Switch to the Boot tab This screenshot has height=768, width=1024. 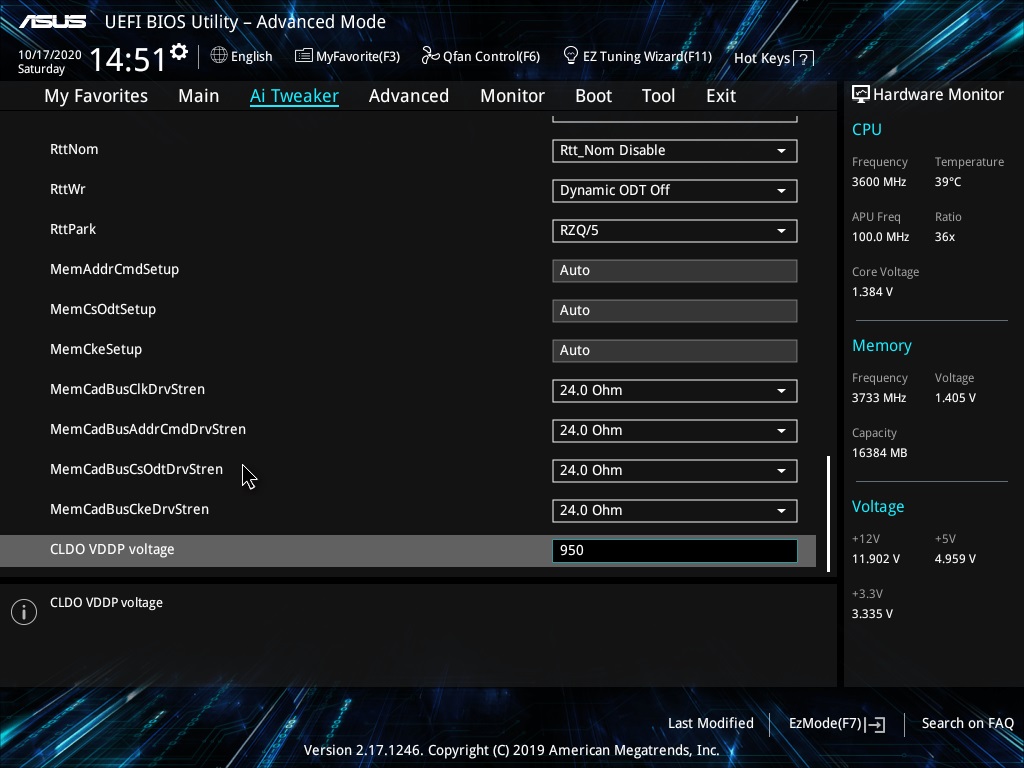(593, 96)
